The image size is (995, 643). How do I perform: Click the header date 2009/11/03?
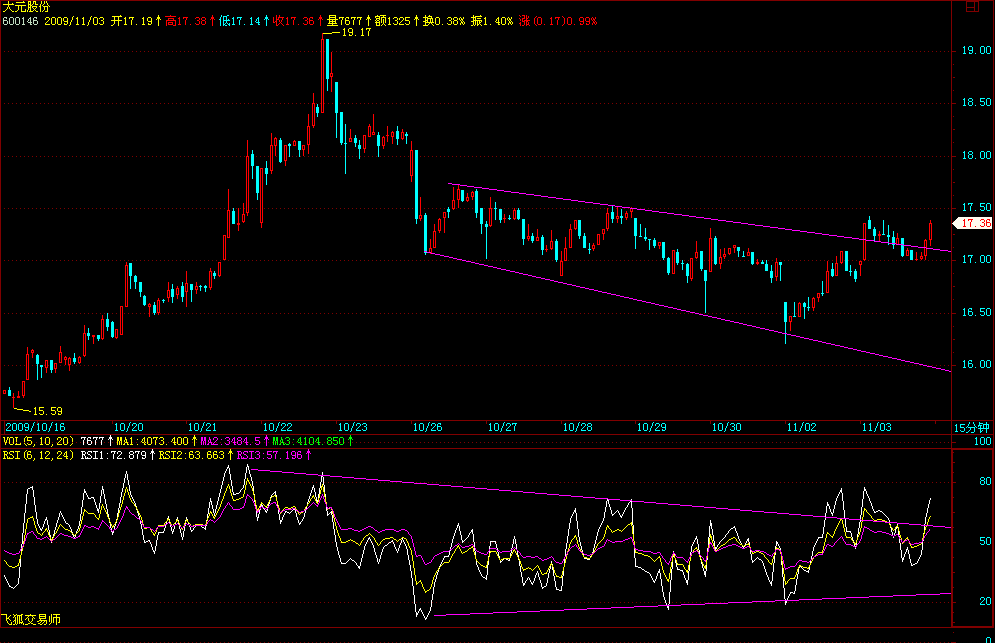click(x=74, y=21)
